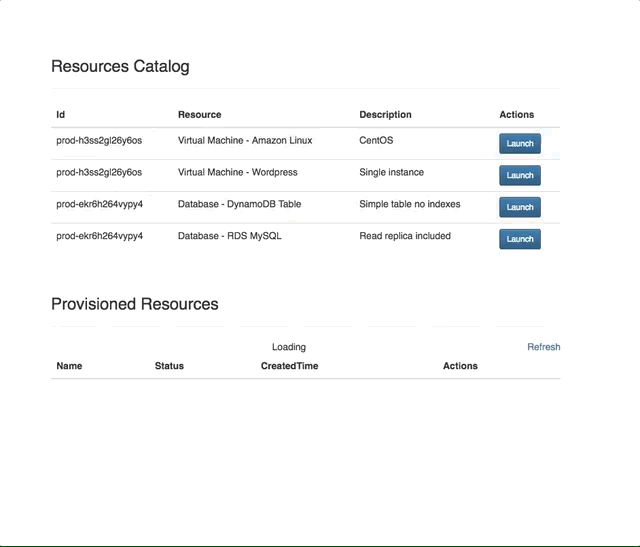Click the 'Description' column header

pyautogui.click(x=385, y=115)
